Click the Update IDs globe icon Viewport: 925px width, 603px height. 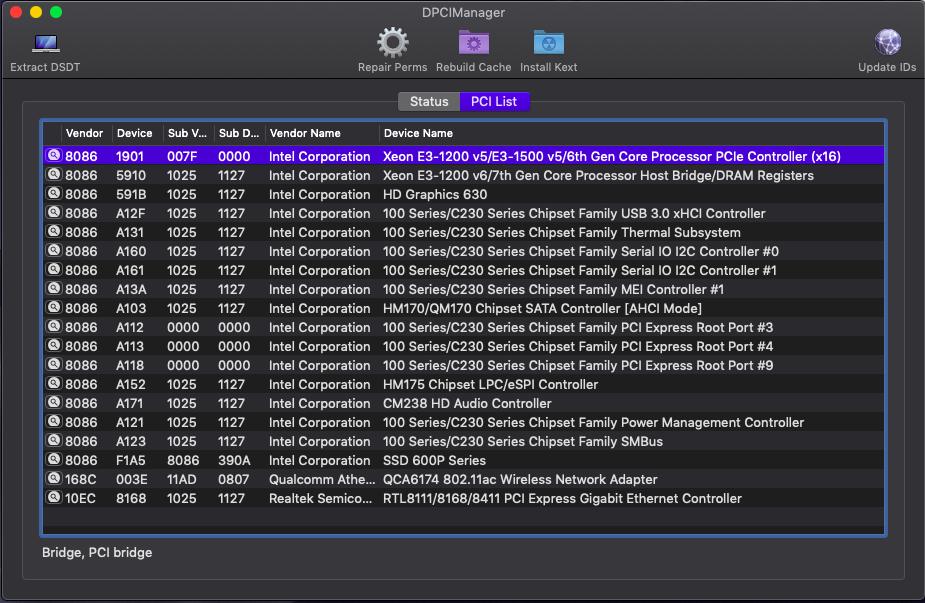coord(887,42)
